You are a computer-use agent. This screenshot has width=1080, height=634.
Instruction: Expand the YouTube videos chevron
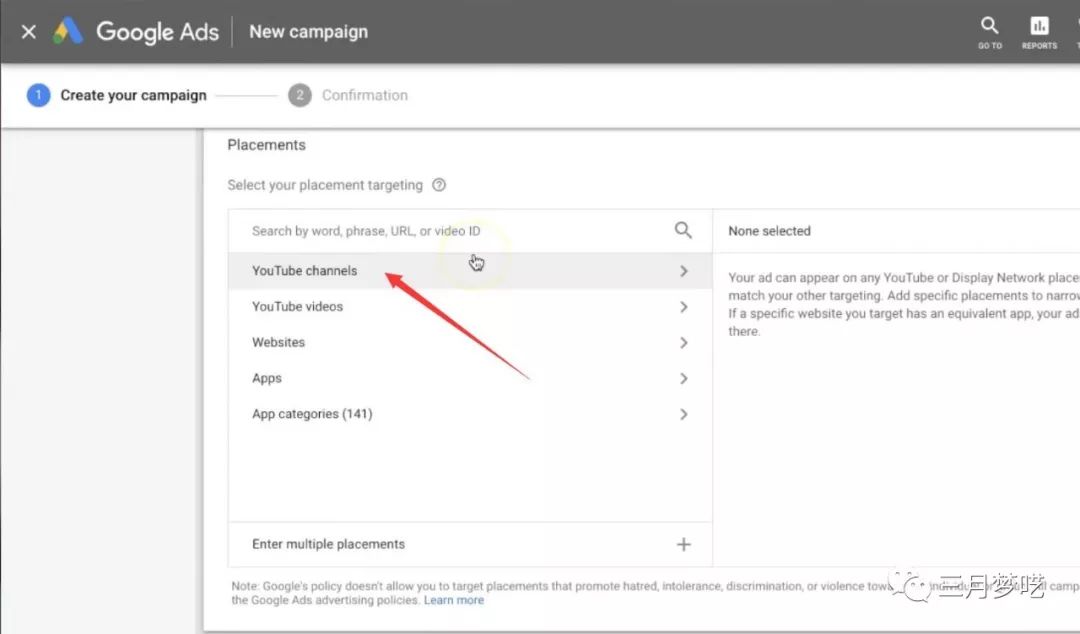[684, 307]
